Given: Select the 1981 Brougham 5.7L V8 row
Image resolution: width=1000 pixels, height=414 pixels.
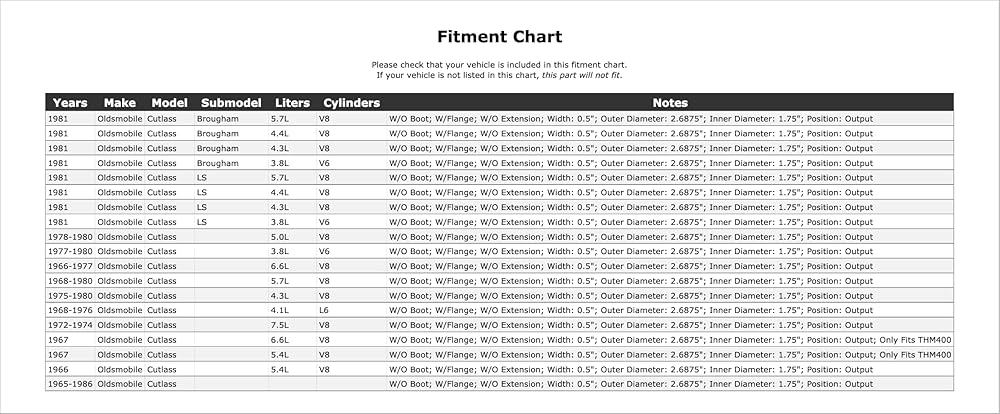Looking at the screenshot, I should [x=499, y=119].
